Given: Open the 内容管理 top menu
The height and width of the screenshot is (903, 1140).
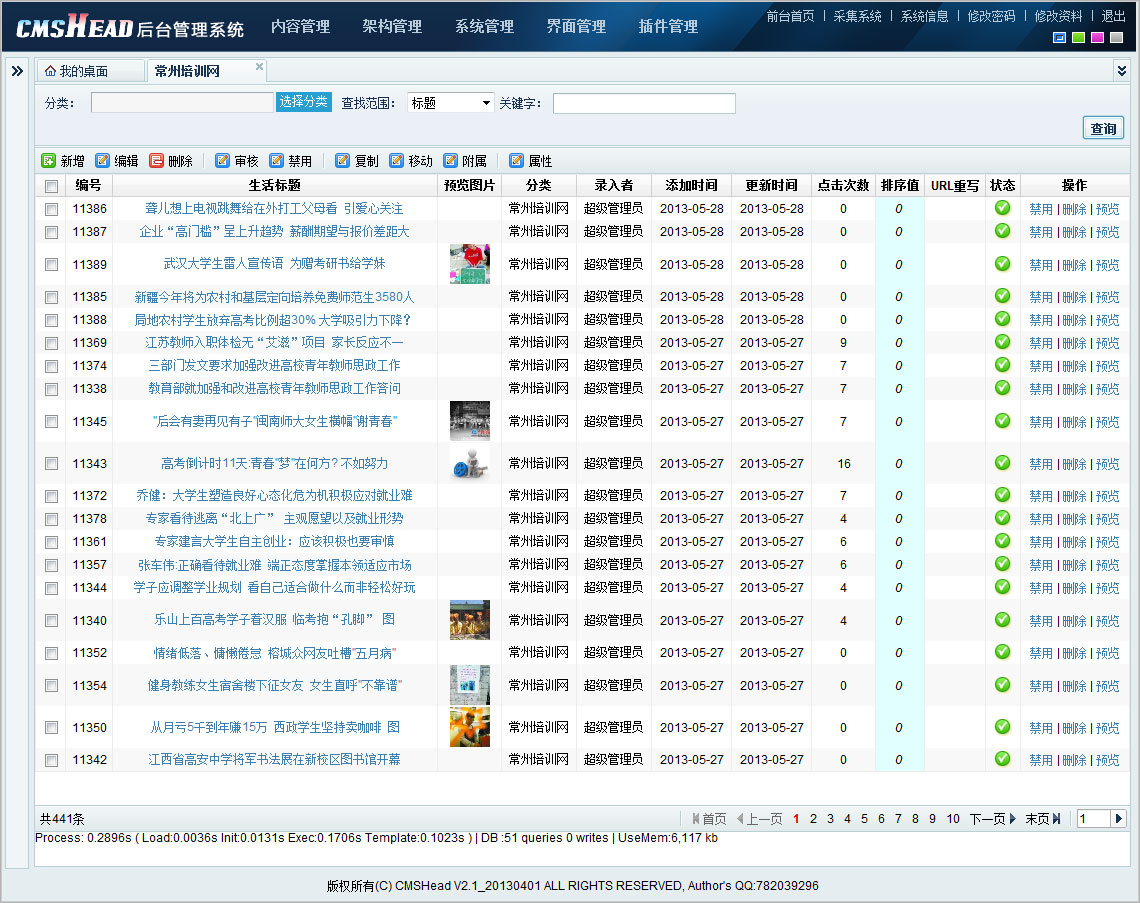Looking at the screenshot, I should (300, 27).
